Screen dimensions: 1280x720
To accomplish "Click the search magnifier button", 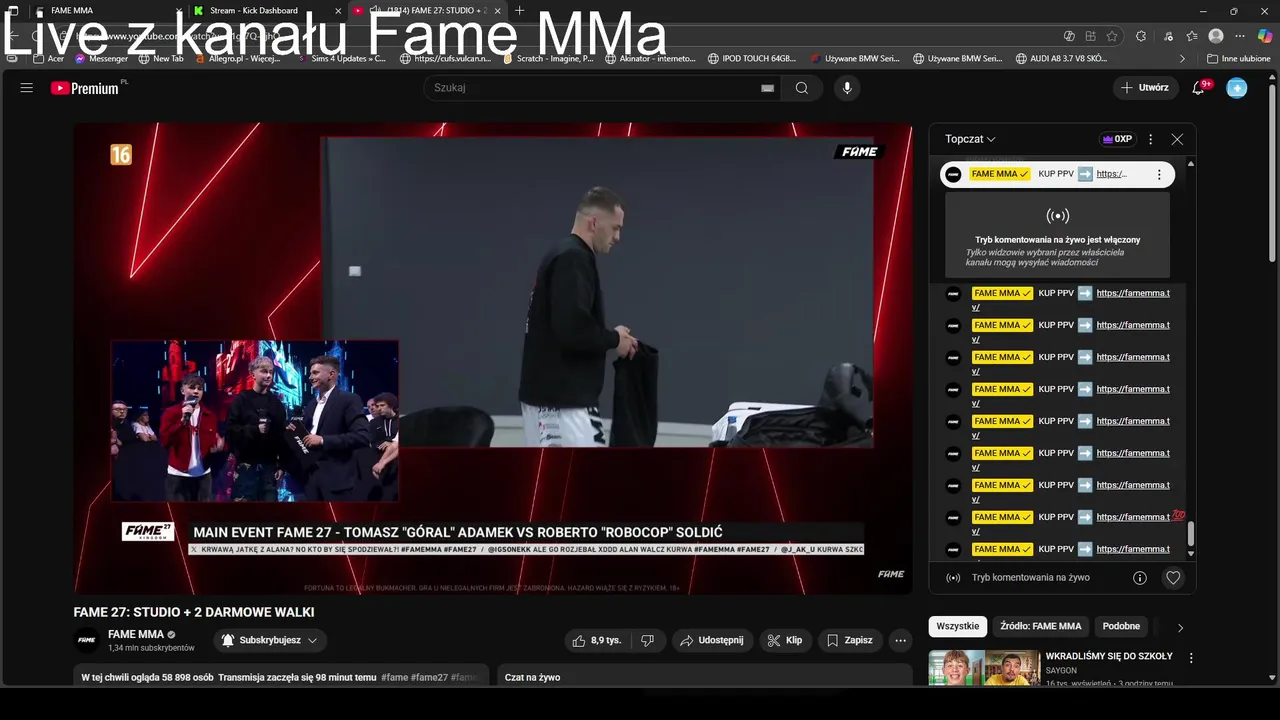I will pyautogui.click(x=802, y=88).
